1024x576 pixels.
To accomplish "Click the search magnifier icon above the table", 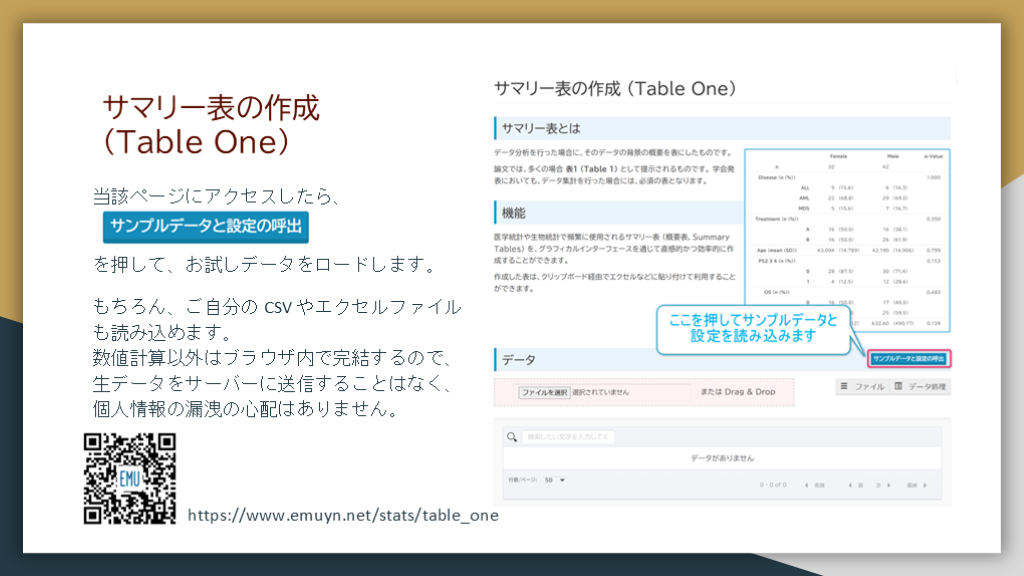I will [x=512, y=437].
